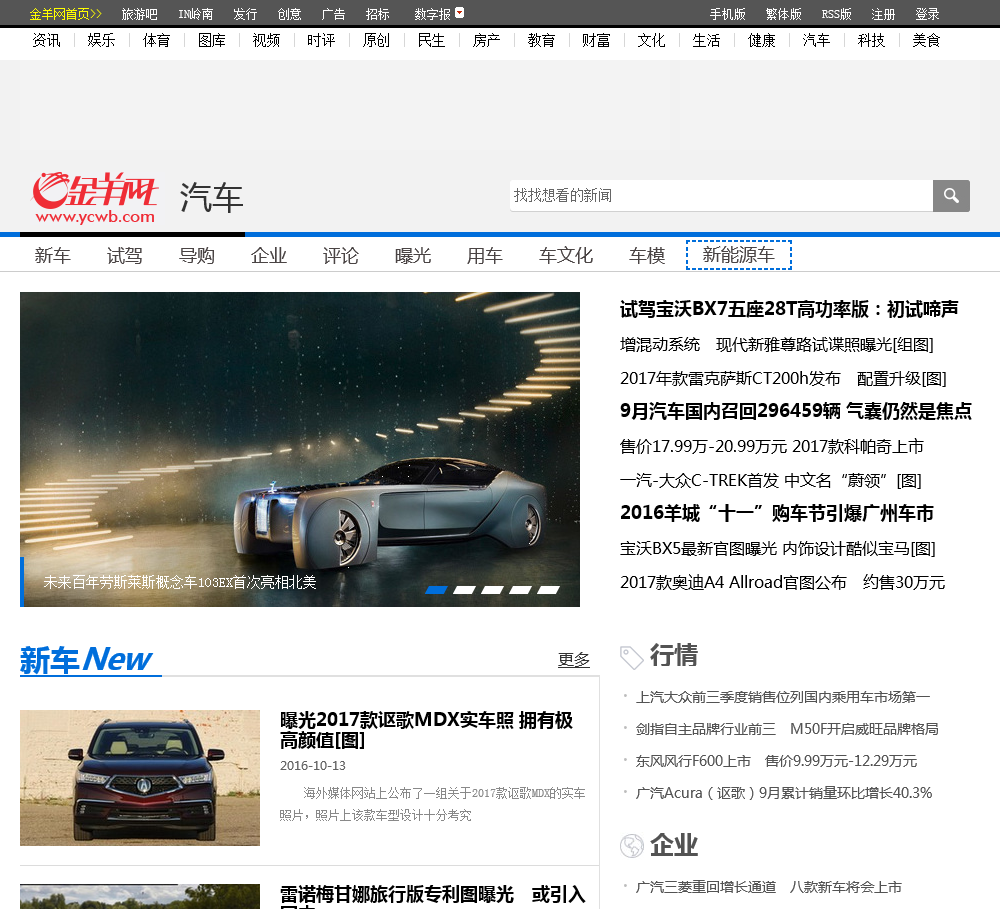
Task: Open the 数字报 dropdown arrow icon
Action: coord(459,13)
